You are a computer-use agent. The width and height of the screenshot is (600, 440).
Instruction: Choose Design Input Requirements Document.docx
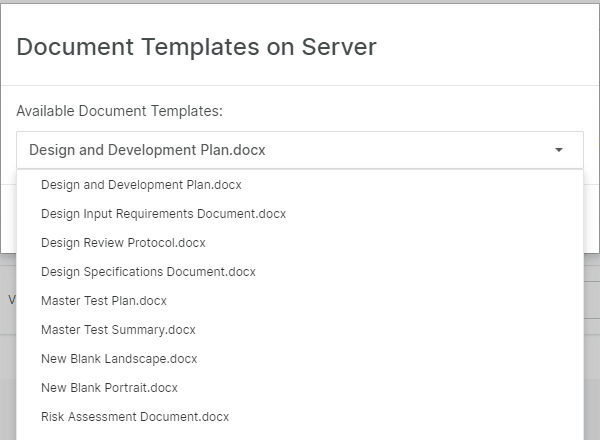[163, 213]
